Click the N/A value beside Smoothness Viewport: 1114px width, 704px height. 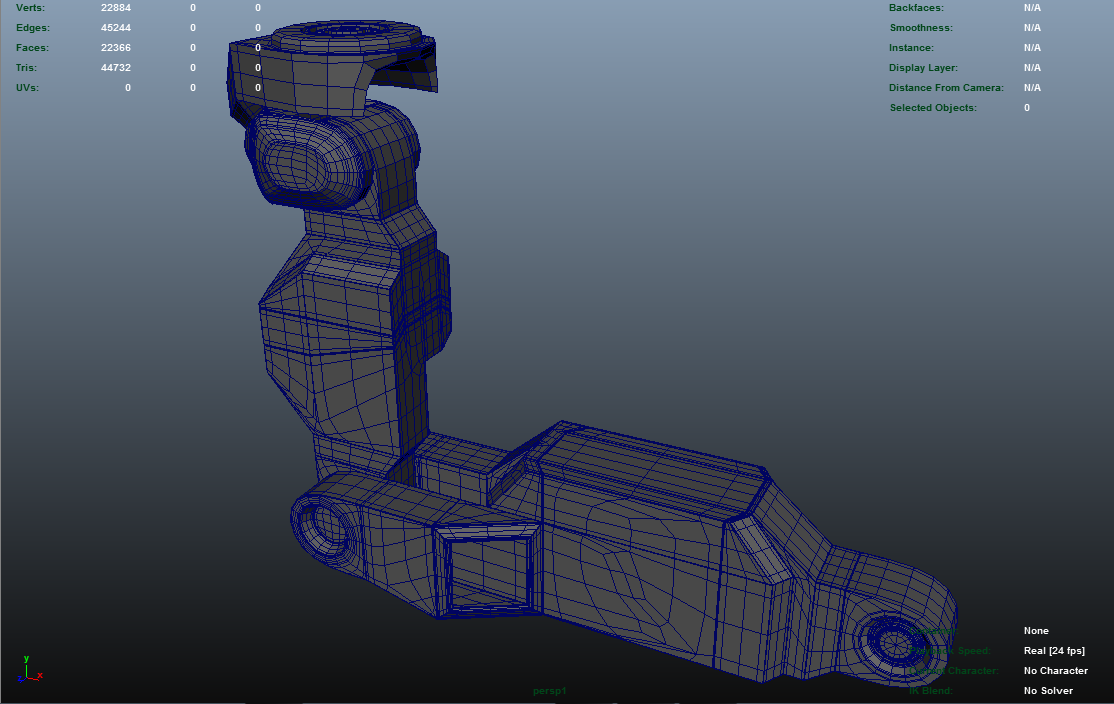pyautogui.click(x=1032, y=28)
